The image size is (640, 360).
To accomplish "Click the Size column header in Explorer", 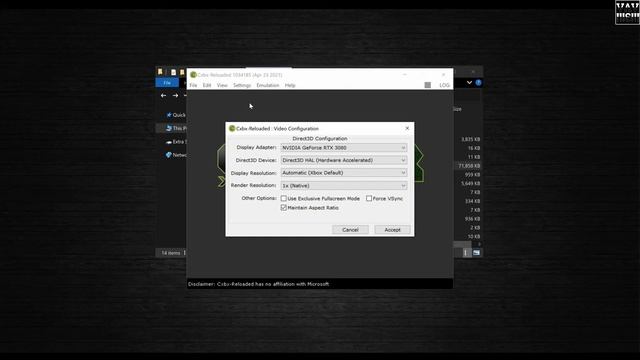I will 458,109.
